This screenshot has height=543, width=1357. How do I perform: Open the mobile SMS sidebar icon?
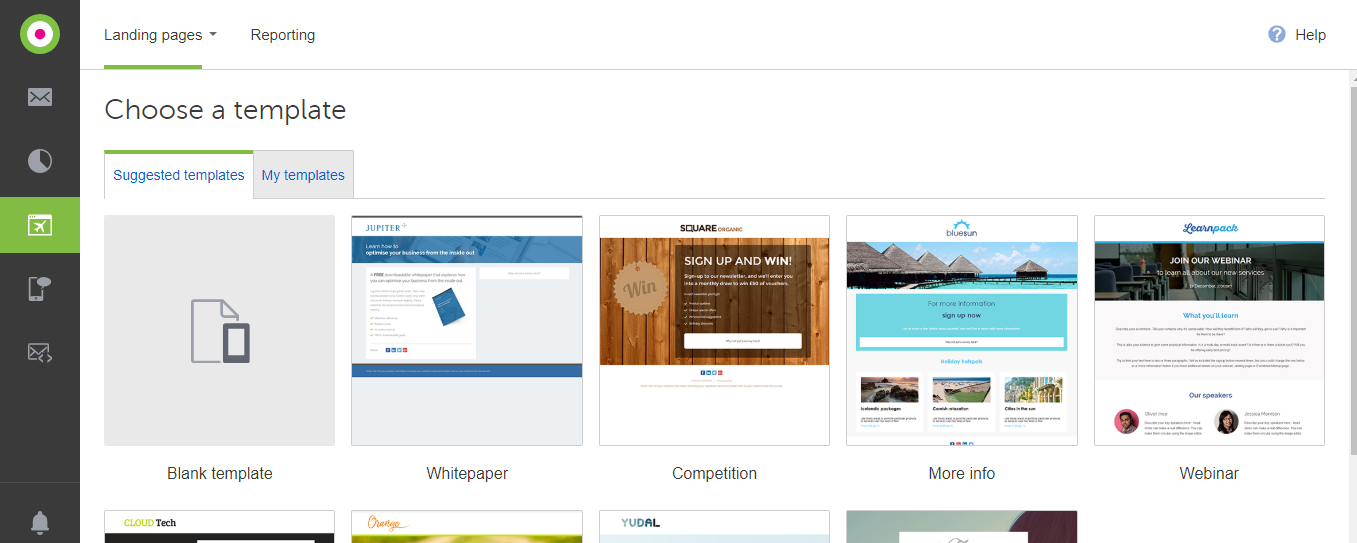point(40,289)
